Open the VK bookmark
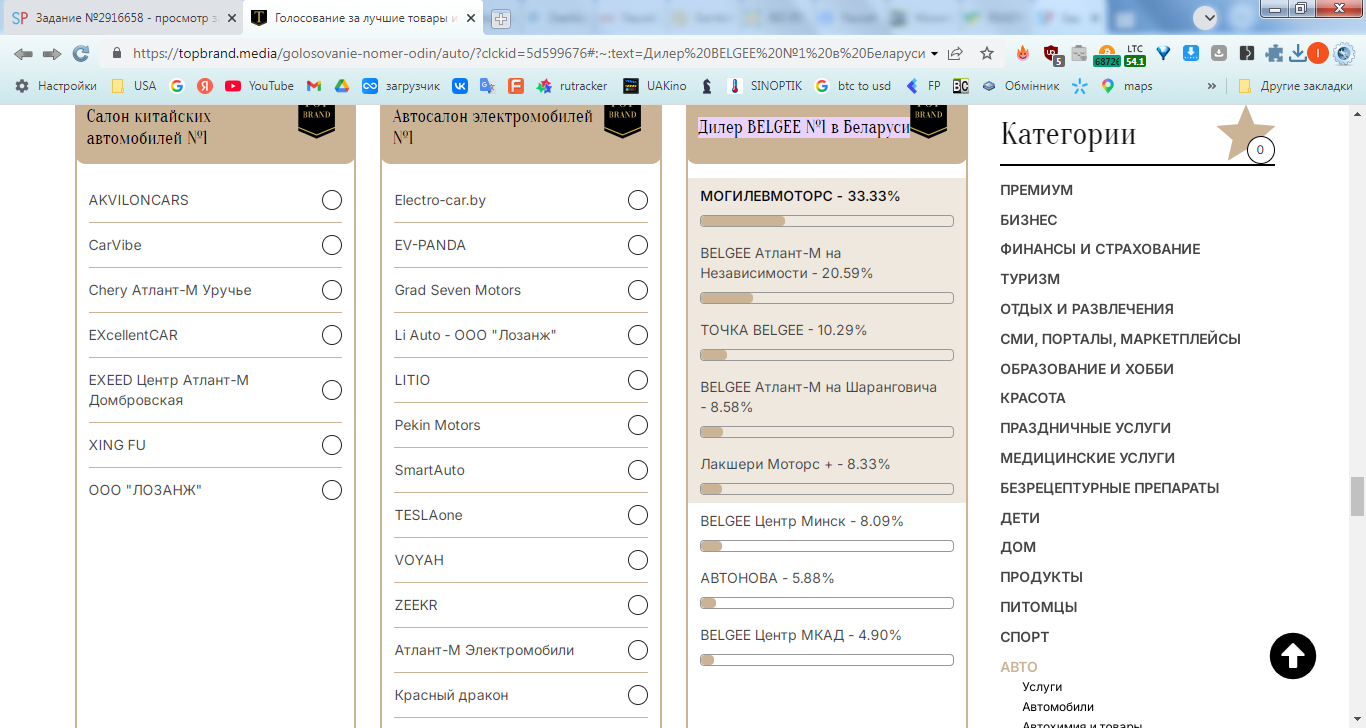The height and width of the screenshot is (728, 1366). tap(460, 86)
